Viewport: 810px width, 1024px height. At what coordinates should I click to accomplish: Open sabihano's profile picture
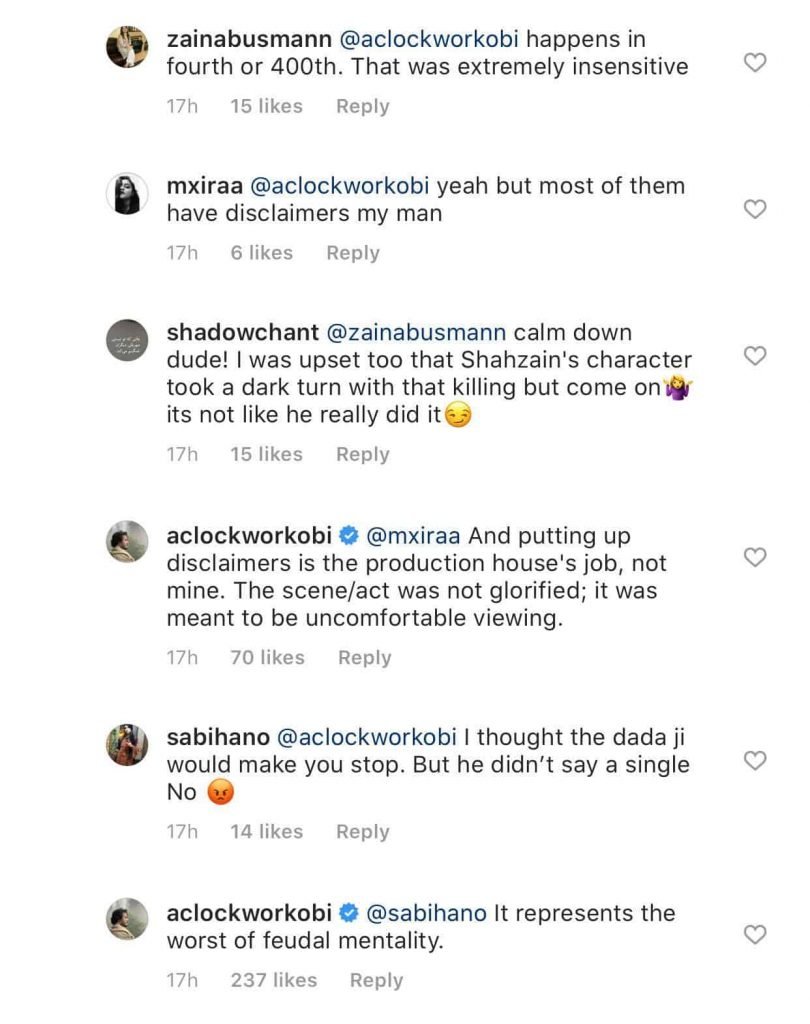pyautogui.click(x=127, y=745)
